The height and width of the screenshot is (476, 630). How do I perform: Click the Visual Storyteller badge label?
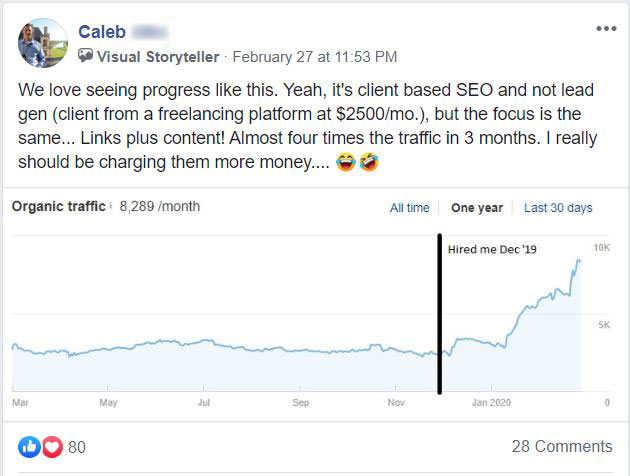(158, 57)
